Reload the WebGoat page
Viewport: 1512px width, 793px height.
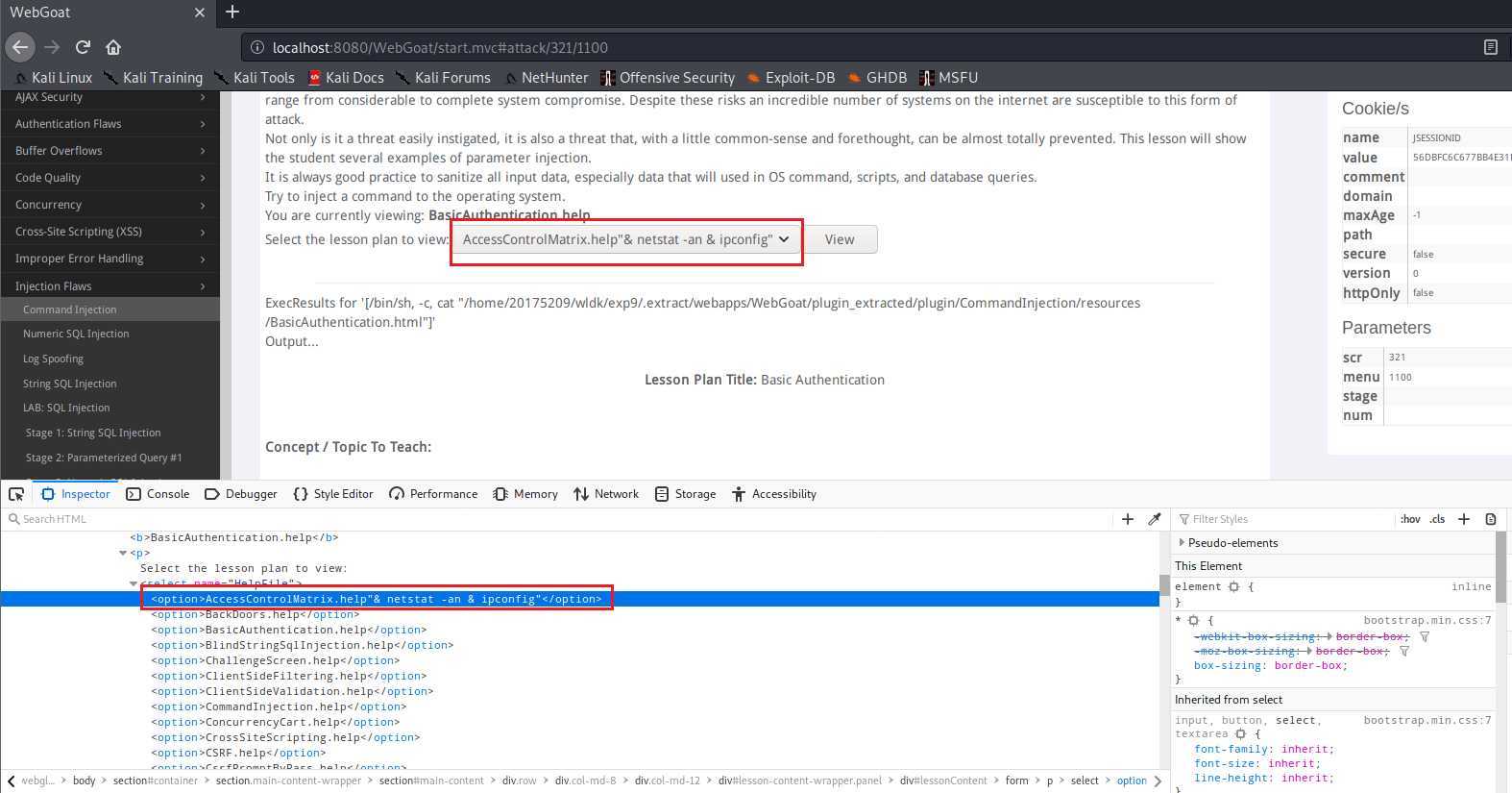83,46
